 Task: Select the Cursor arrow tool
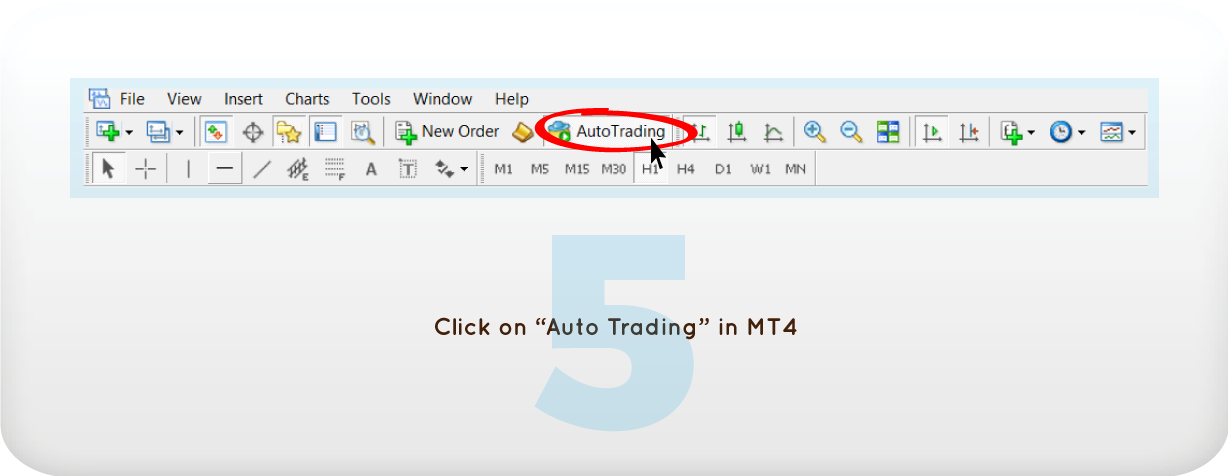pos(109,169)
